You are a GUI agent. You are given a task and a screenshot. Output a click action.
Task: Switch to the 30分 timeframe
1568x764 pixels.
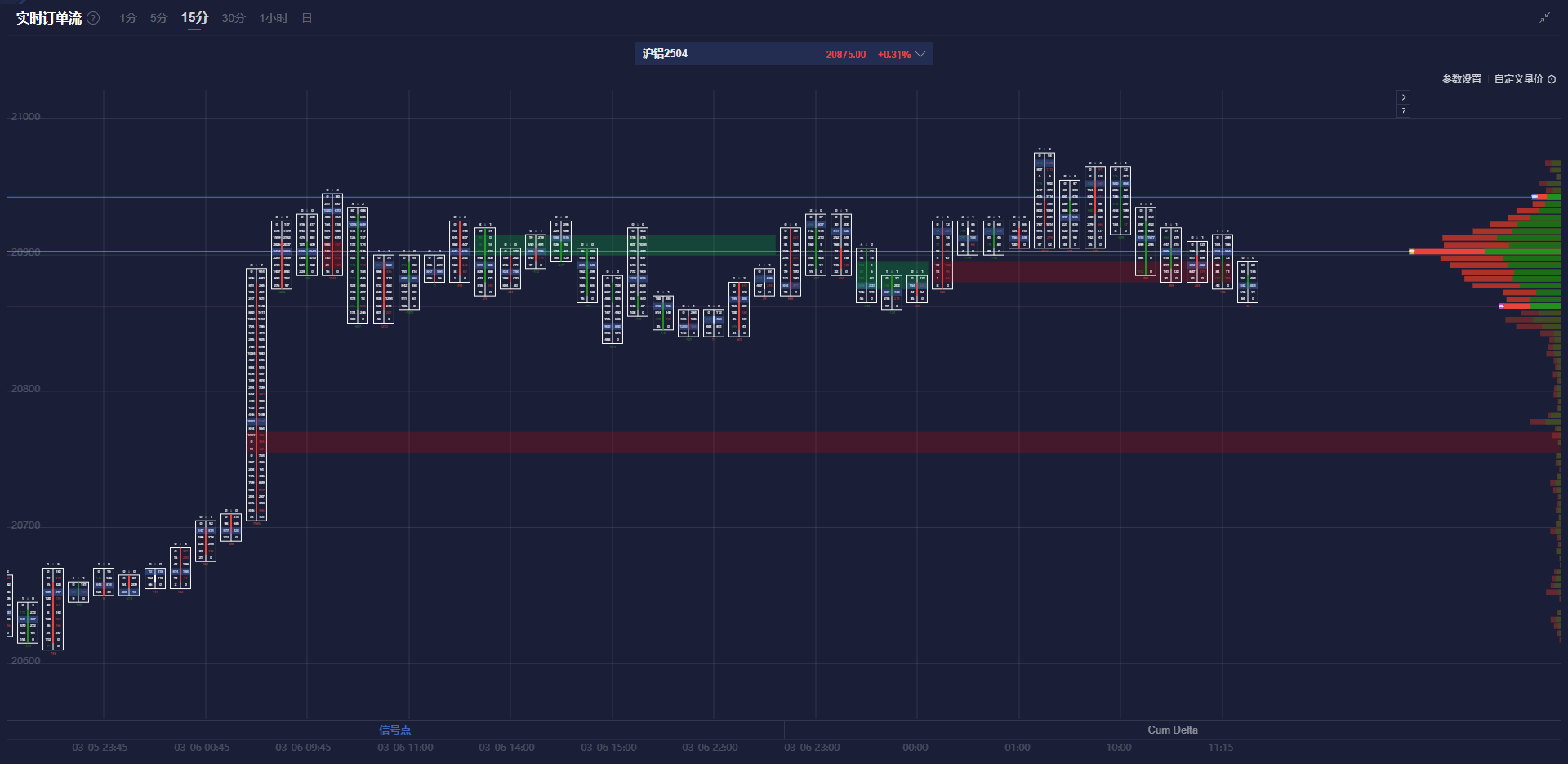(234, 18)
